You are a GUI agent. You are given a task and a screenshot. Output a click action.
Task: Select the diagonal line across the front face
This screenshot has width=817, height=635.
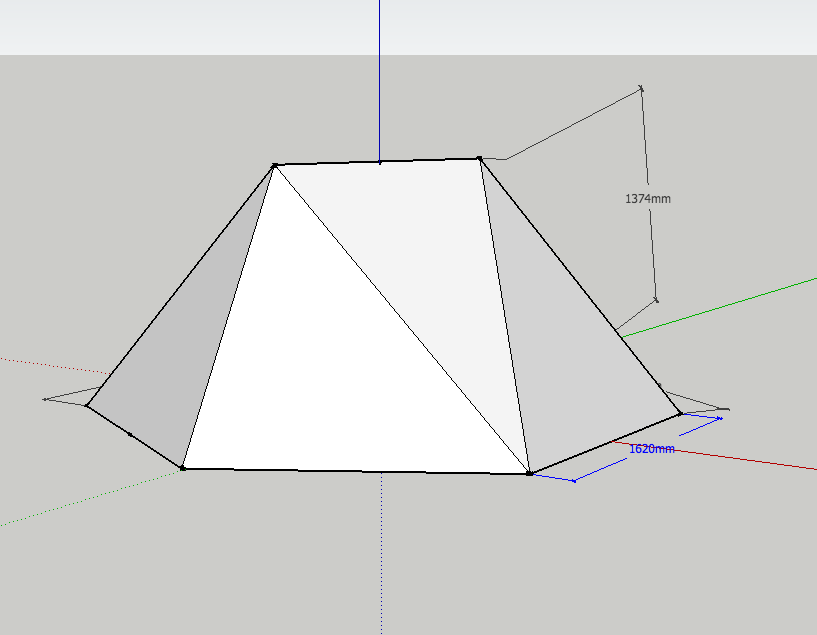click(402, 319)
